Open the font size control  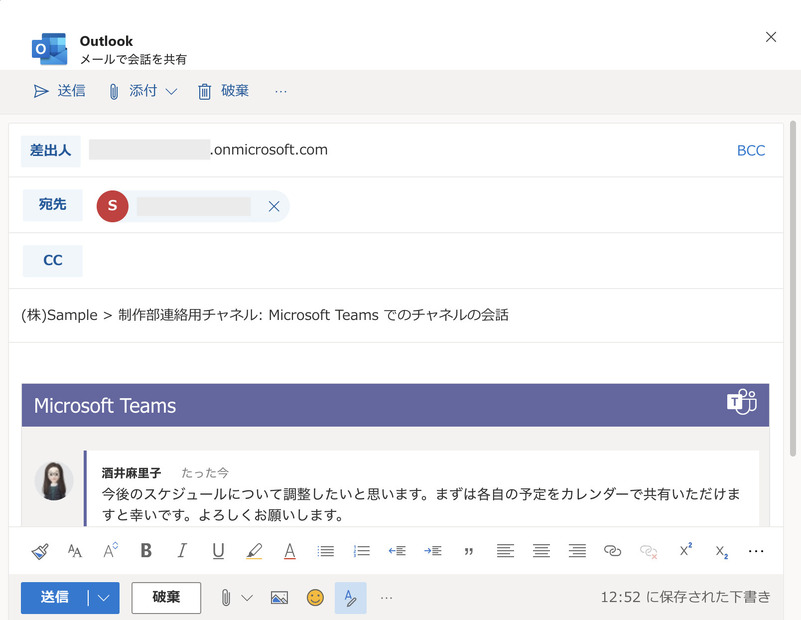(x=110, y=551)
